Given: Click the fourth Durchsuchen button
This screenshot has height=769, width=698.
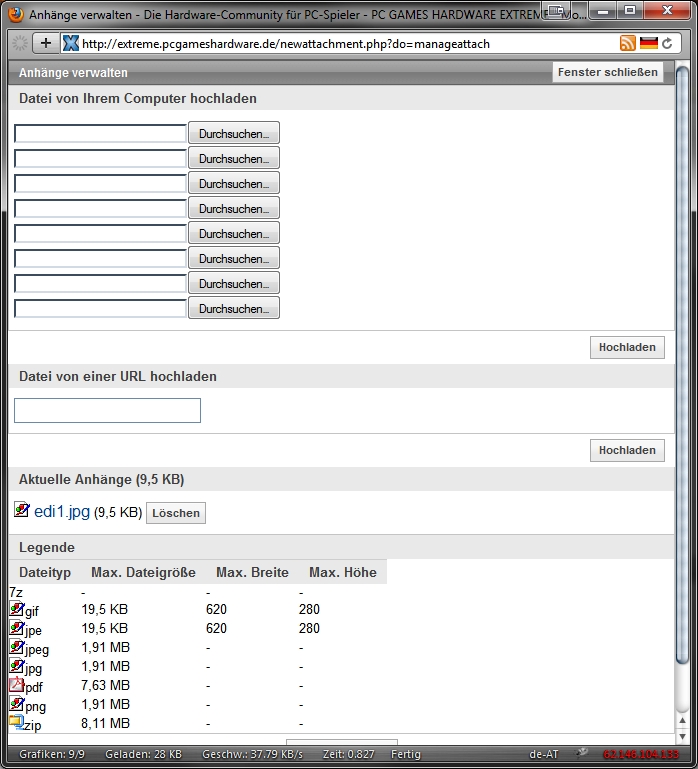Looking at the screenshot, I should click(234, 208).
